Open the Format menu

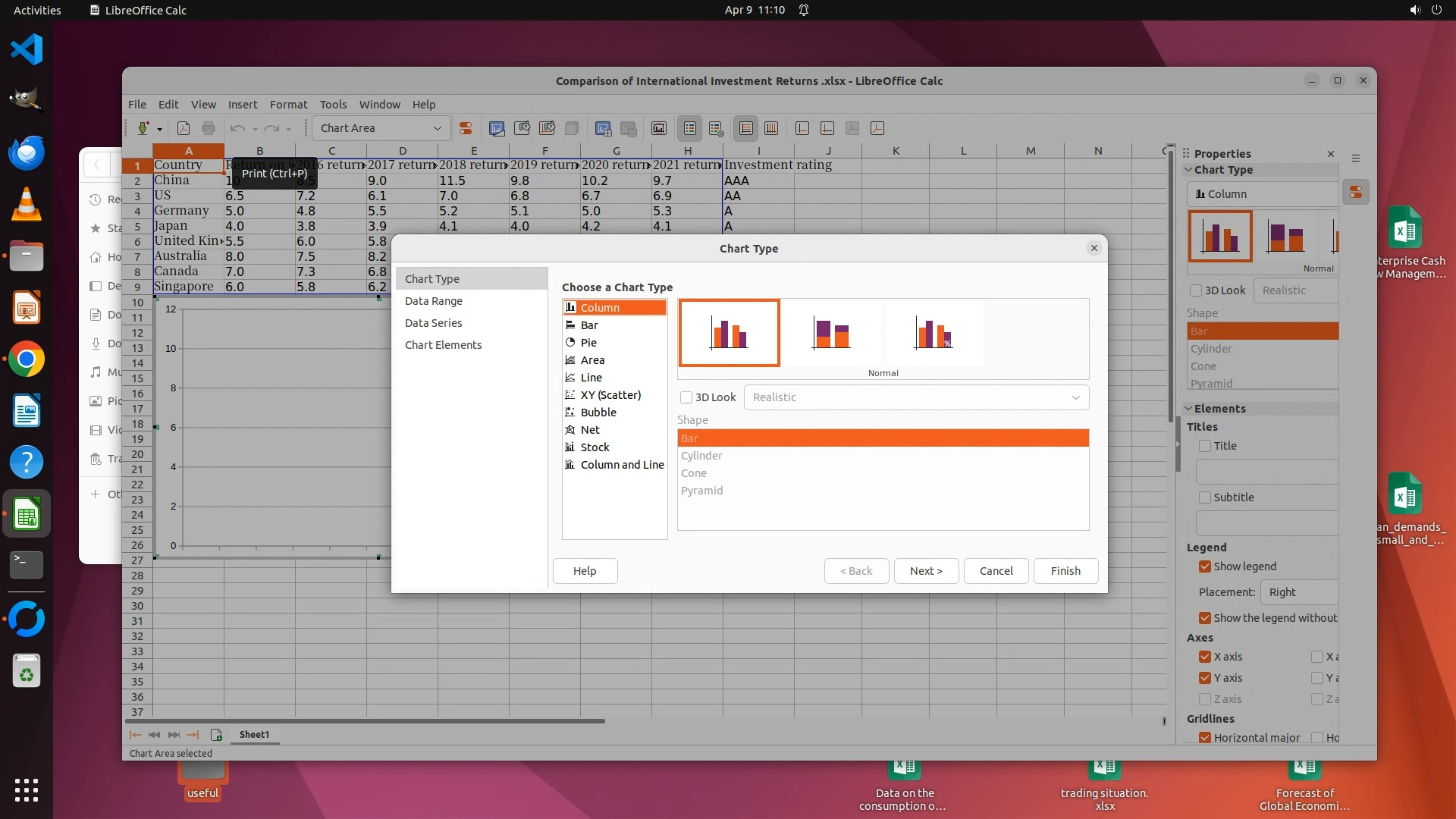(288, 105)
